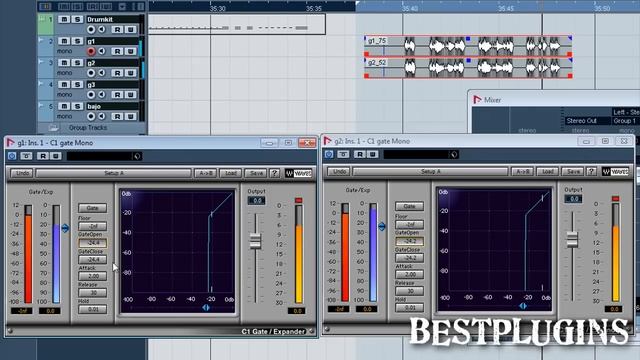The image size is (640, 360).
Task: Click threshold arrow marker in g1 plugin
Action: (65, 228)
